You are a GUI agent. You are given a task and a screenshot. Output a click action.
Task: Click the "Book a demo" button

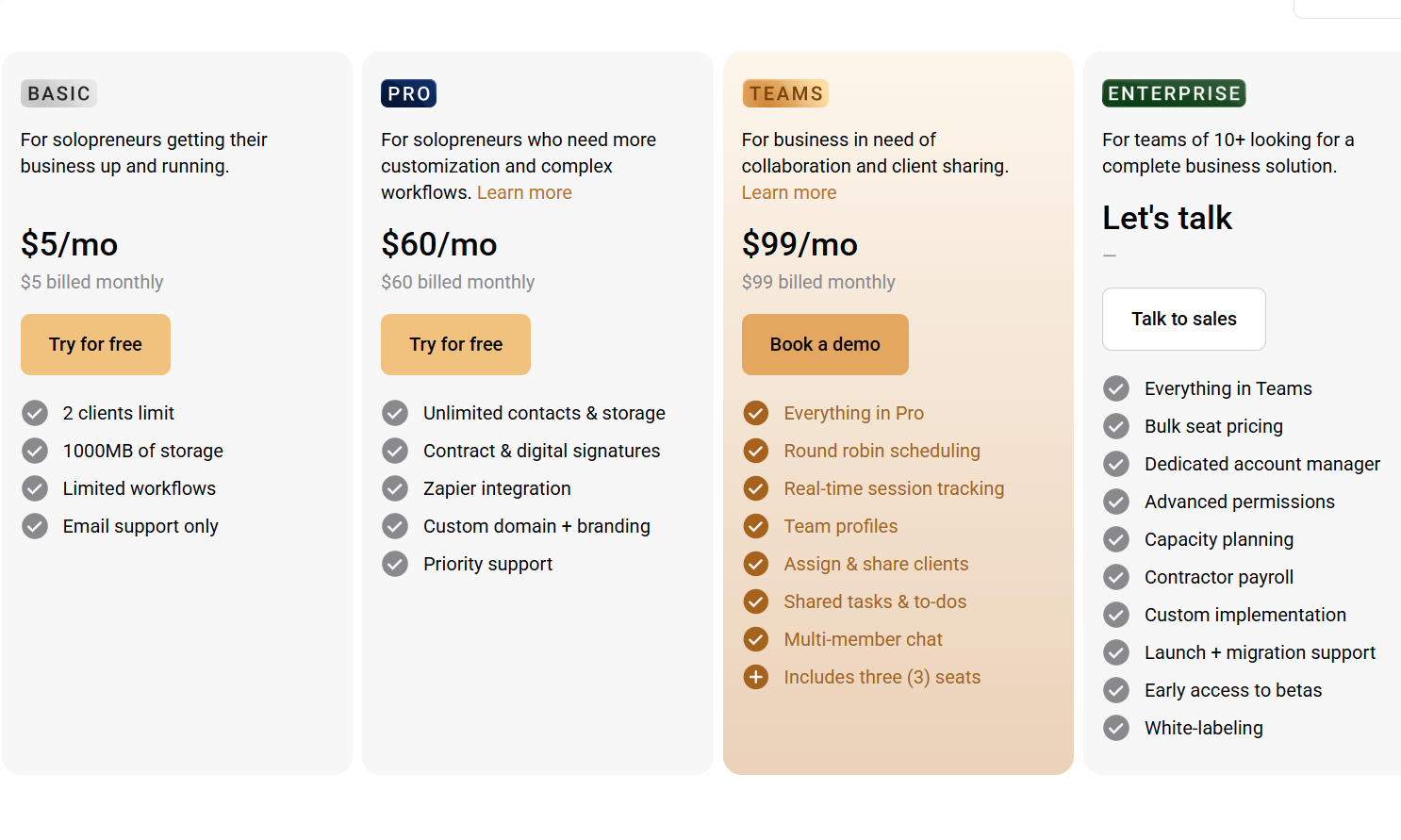[825, 344]
